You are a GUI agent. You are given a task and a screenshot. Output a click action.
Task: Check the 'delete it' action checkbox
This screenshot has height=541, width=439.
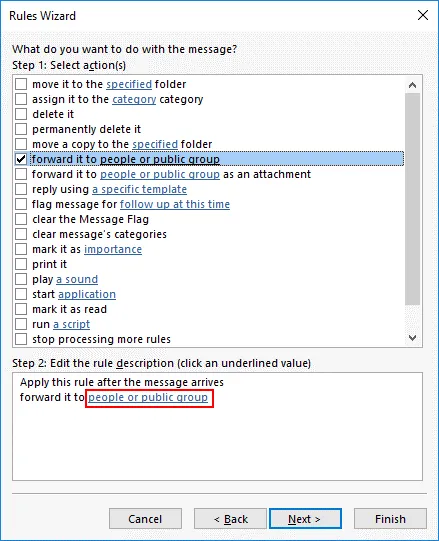21,114
